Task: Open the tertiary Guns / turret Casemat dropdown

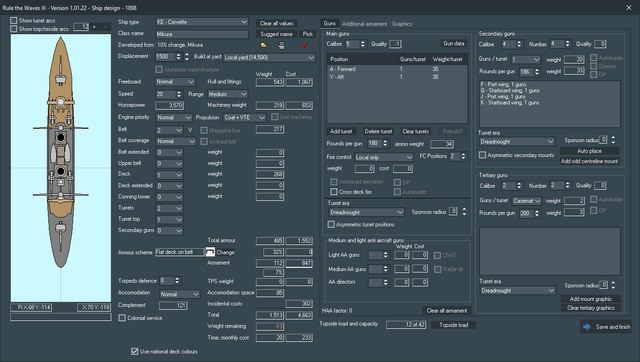Action: tap(526, 201)
